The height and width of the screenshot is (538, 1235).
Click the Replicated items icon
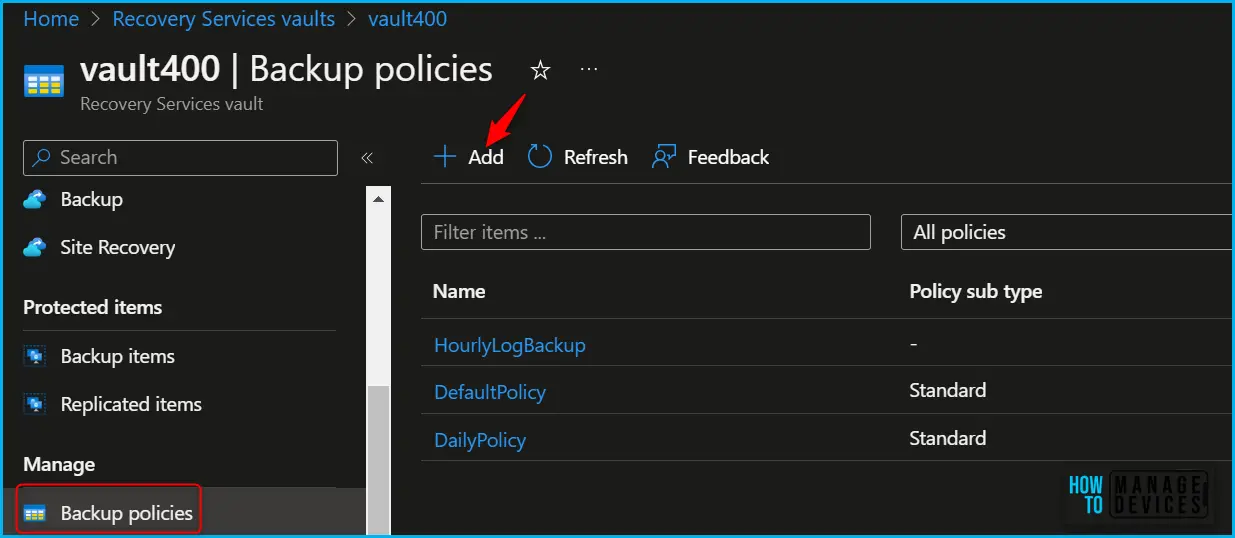tap(35, 404)
